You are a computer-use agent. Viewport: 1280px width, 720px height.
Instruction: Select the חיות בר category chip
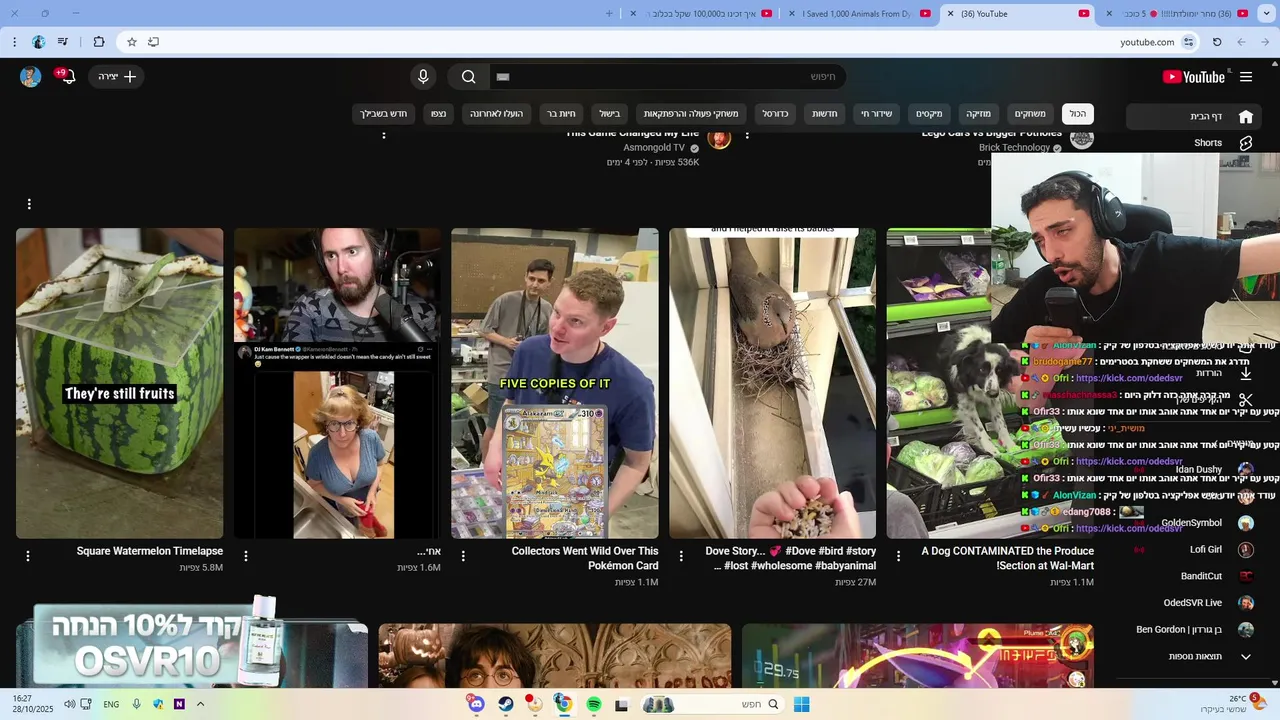tap(561, 114)
